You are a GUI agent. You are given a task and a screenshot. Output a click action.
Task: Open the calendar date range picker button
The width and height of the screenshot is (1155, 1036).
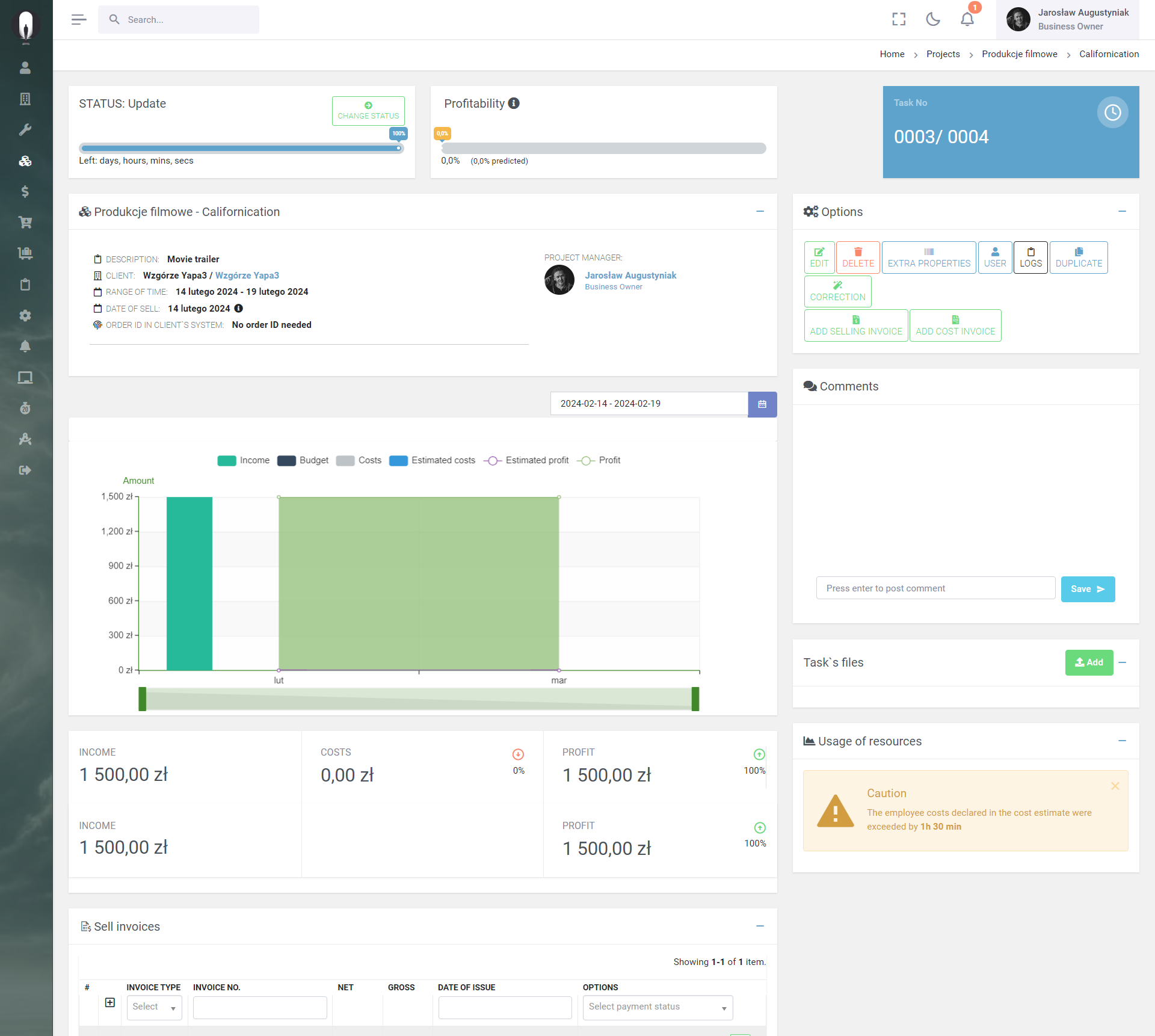click(762, 404)
